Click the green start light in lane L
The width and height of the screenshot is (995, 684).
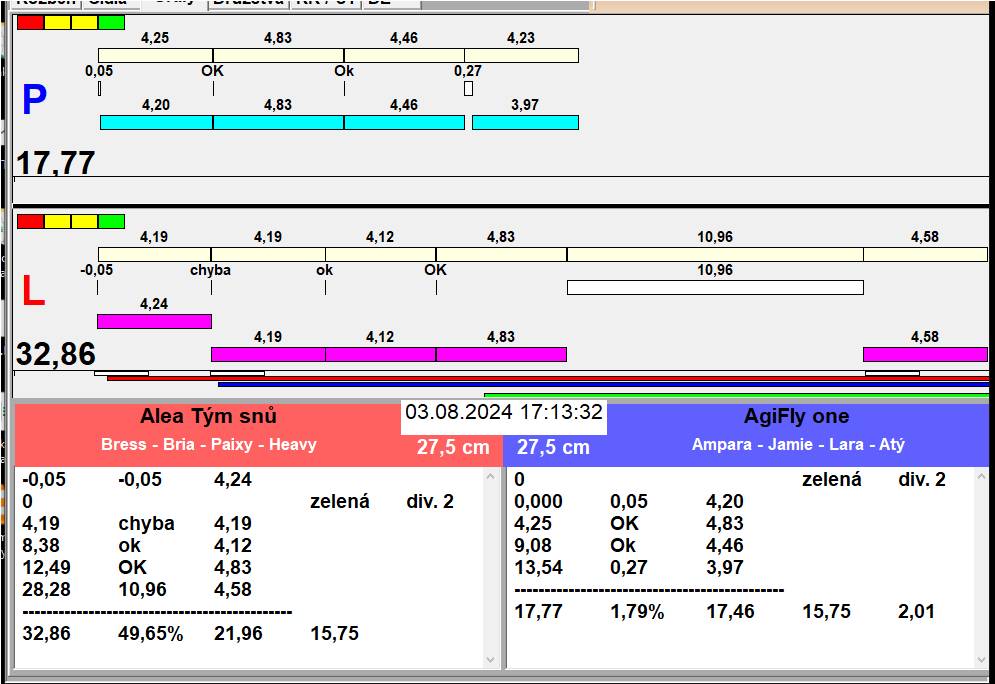[x=112, y=221]
